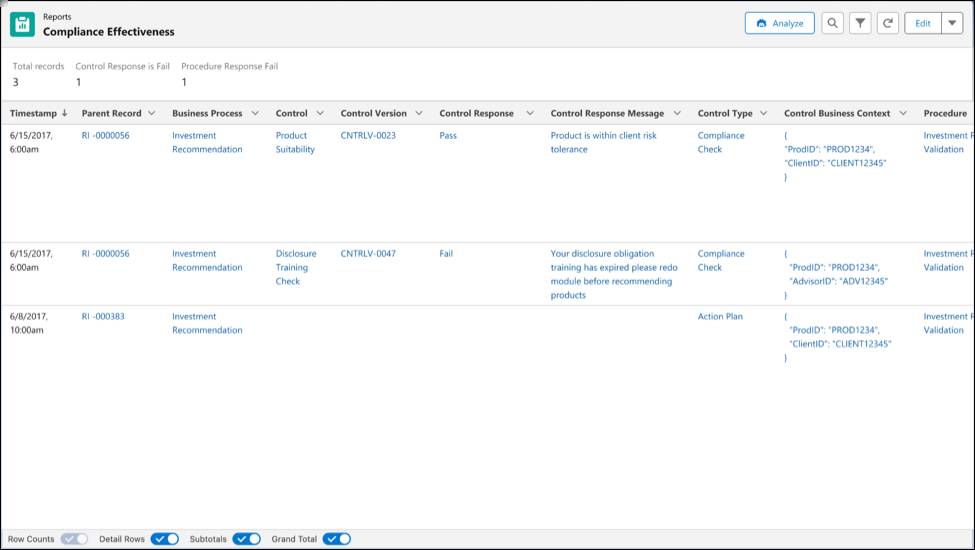
Task: Click the Compliance Effectiveness report title
Action: click(x=109, y=32)
